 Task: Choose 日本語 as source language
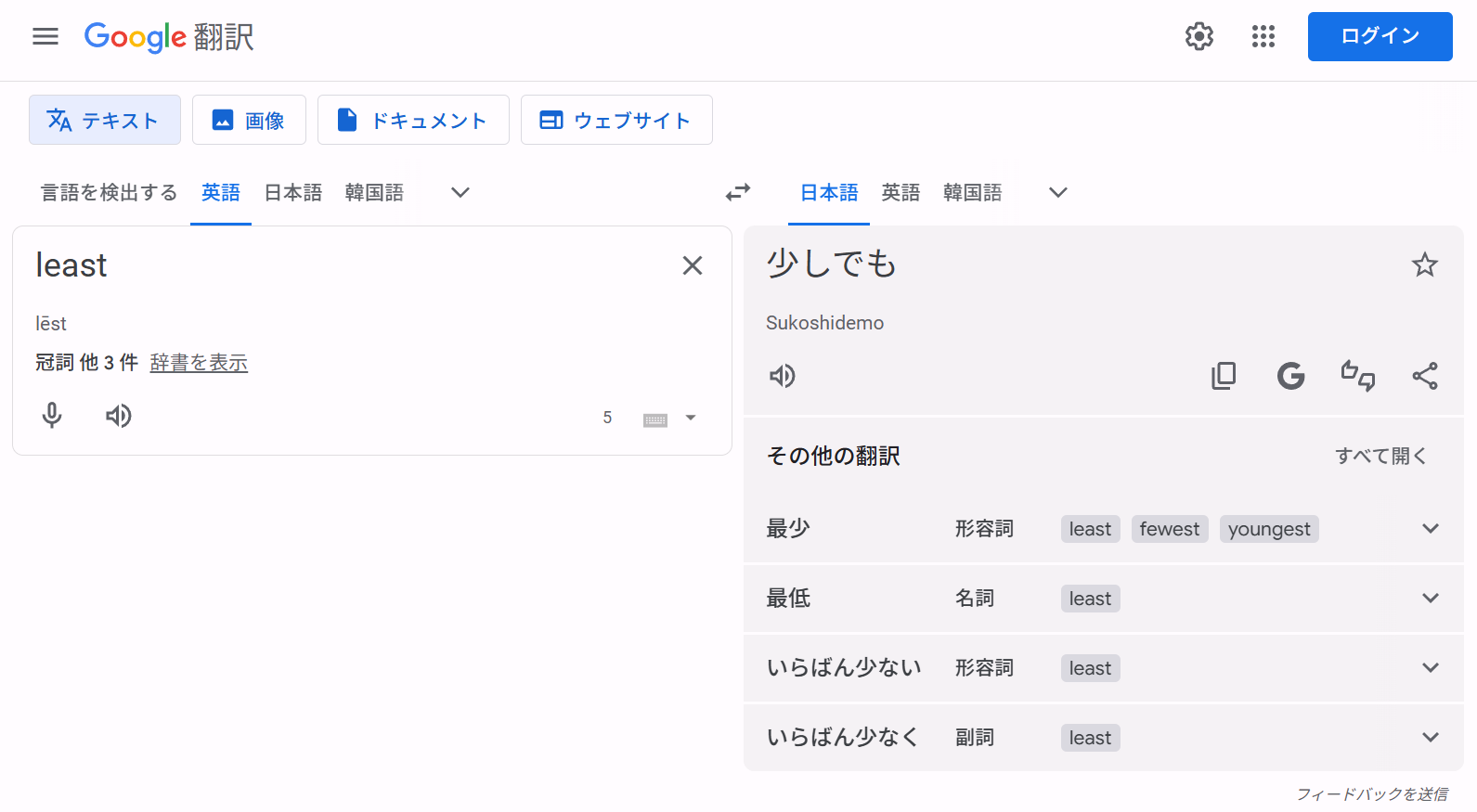click(292, 192)
